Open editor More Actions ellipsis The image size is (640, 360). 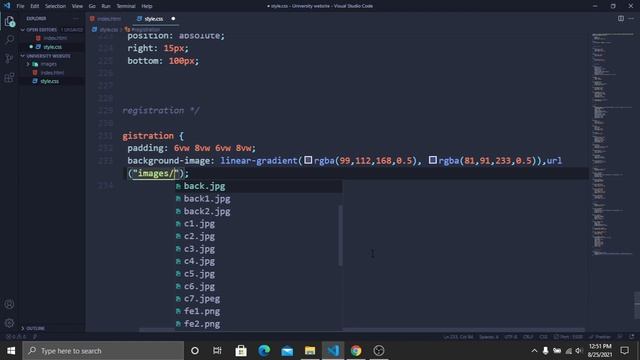point(631,18)
